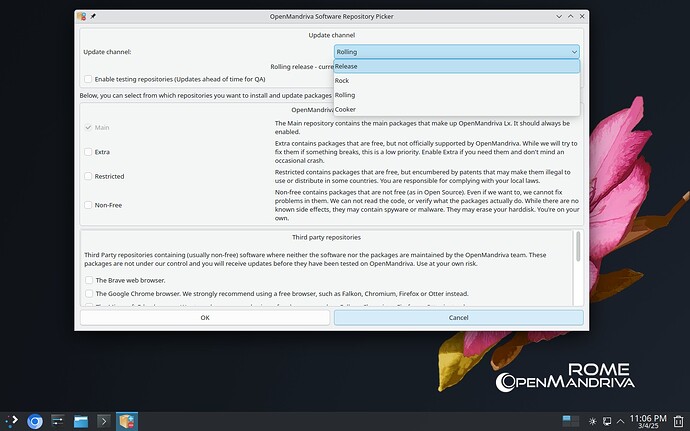Click the pin icon in title bar
690x431 pixels.
click(94, 17)
